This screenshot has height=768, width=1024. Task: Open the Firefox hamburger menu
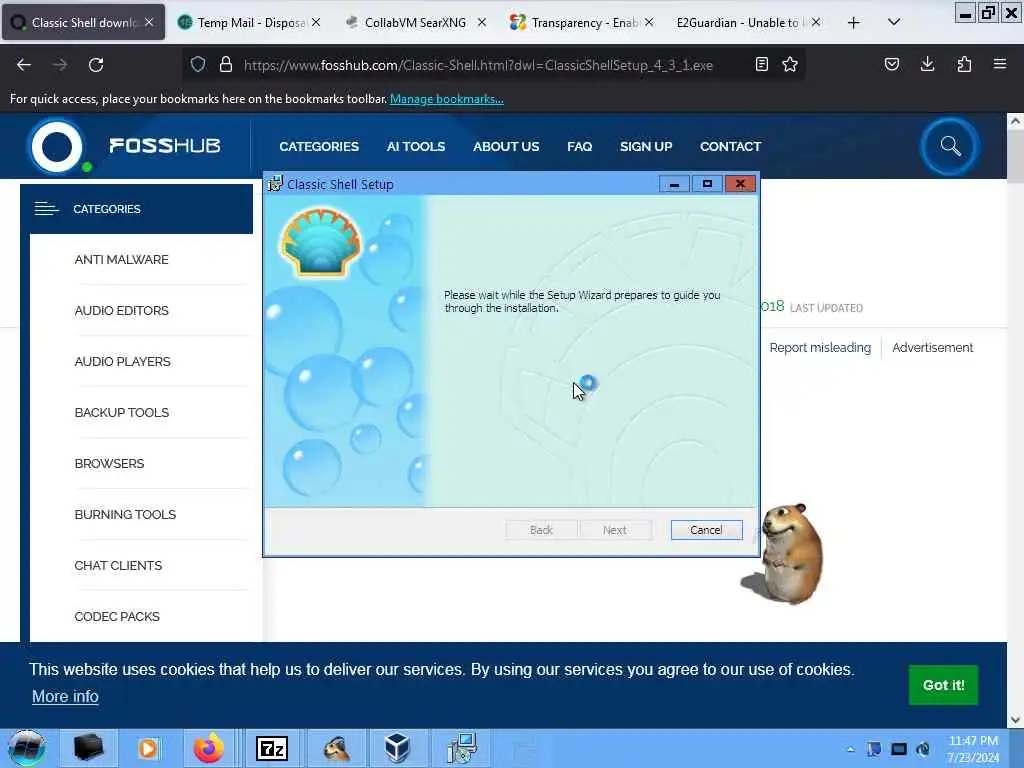pos(1000,64)
